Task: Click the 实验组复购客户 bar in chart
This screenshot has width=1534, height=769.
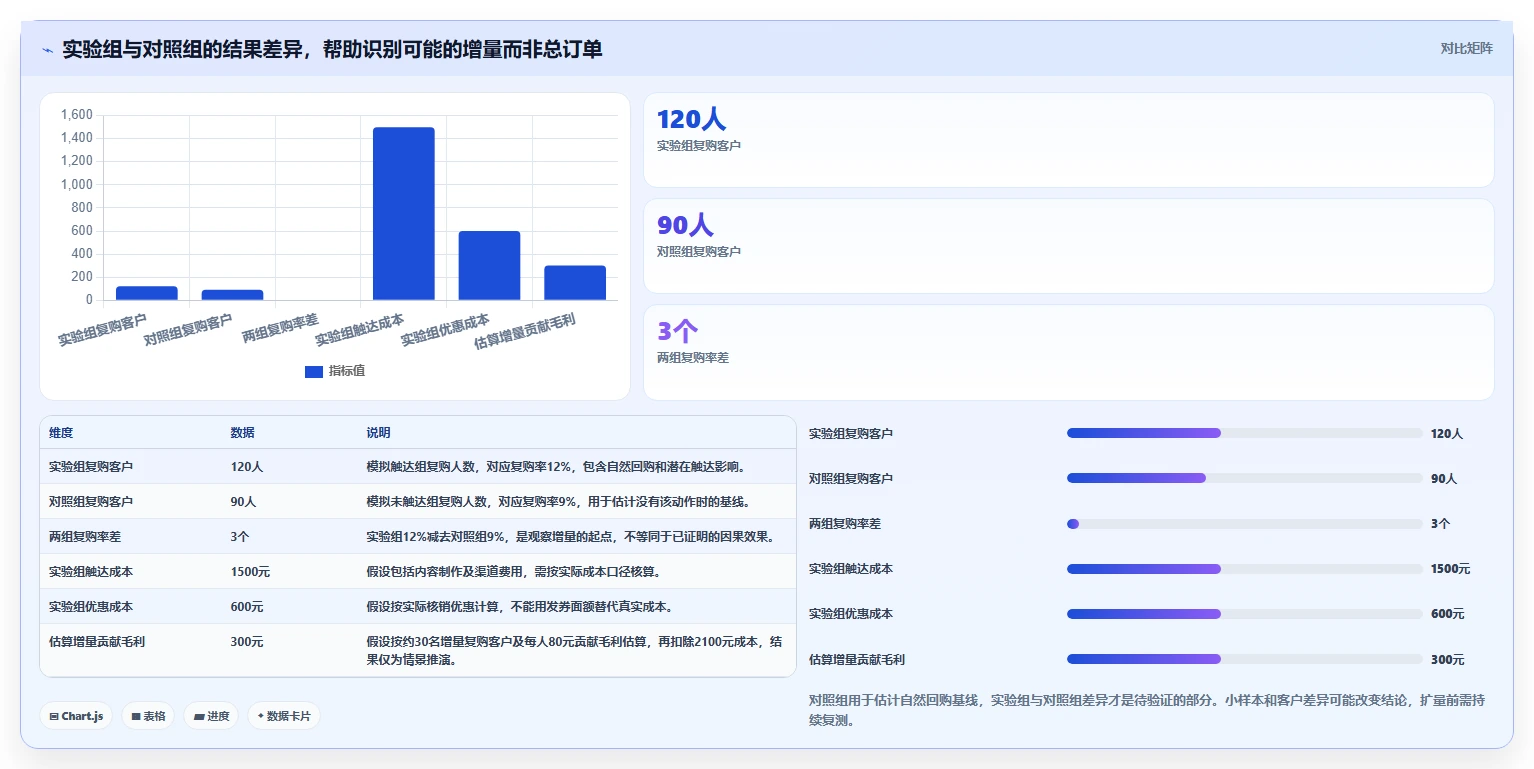Action: click(x=147, y=293)
